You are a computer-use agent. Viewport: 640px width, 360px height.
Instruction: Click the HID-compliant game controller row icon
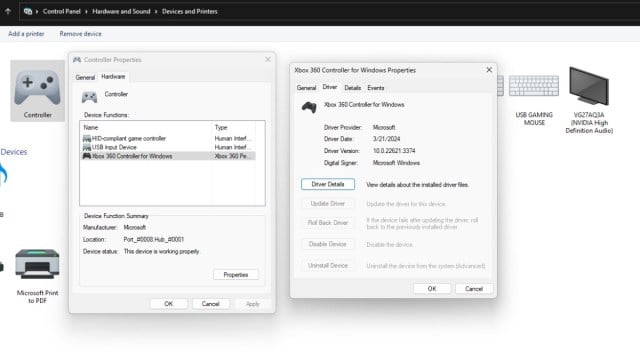(x=87, y=138)
